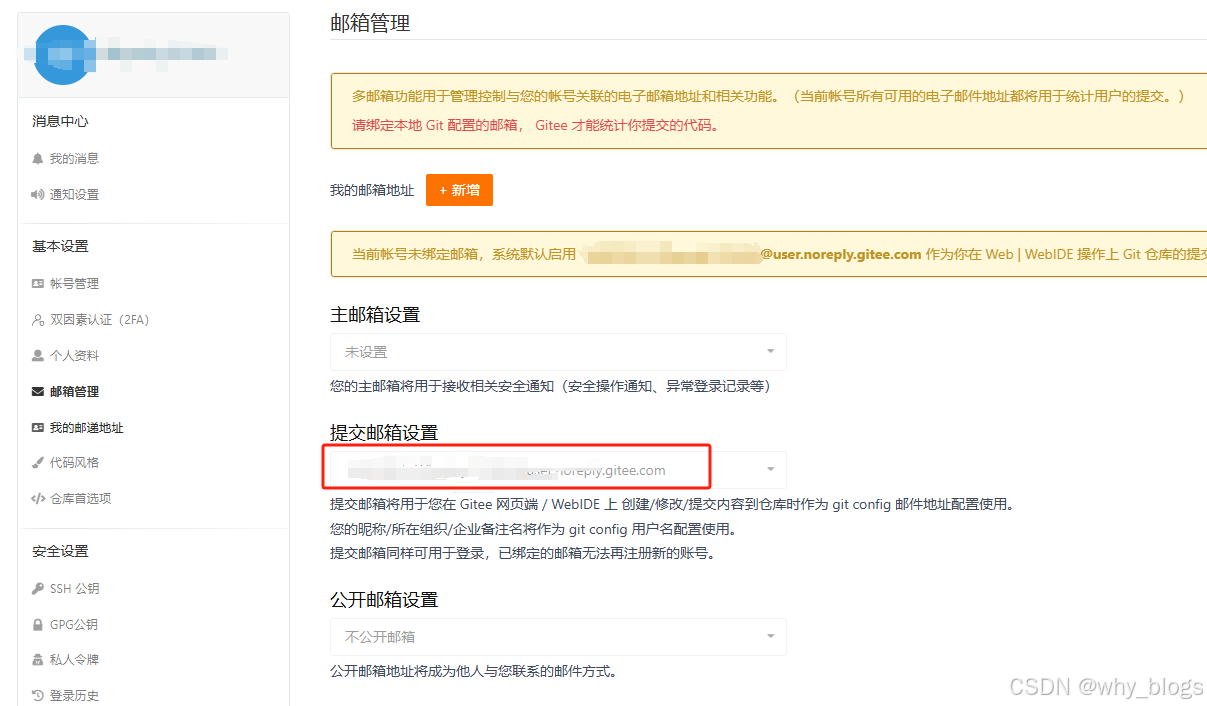Viewport: 1207px width, 706px height.
Task: Click the speaker icon beside 通知设置
Action: [38, 195]
